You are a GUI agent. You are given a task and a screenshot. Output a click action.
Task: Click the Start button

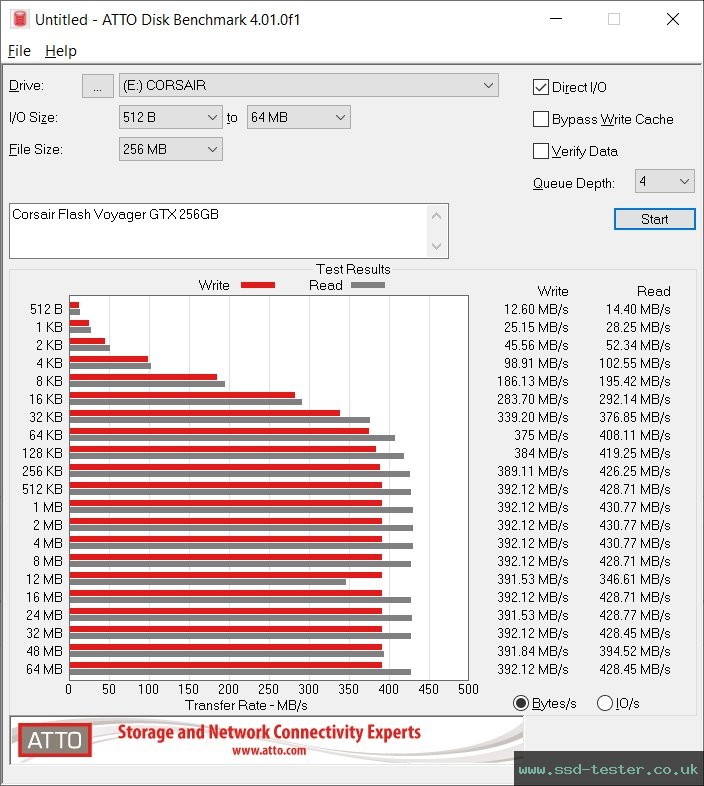pos(654,219)
